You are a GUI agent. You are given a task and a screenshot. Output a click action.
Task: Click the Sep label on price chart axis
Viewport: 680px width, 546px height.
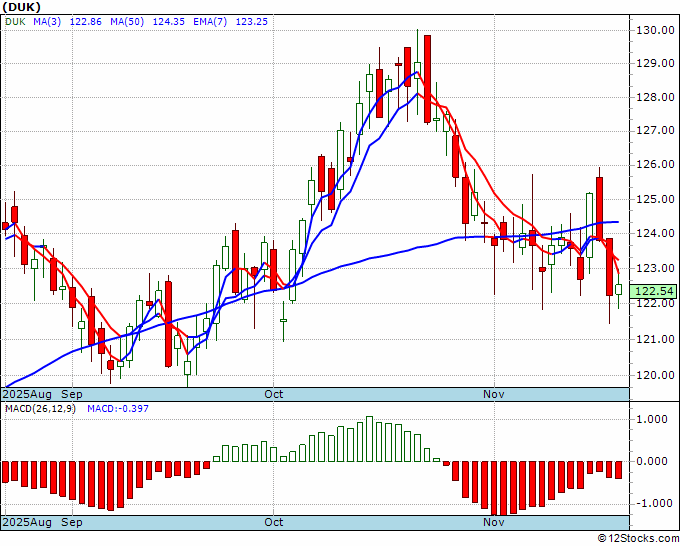coord(72,394)
